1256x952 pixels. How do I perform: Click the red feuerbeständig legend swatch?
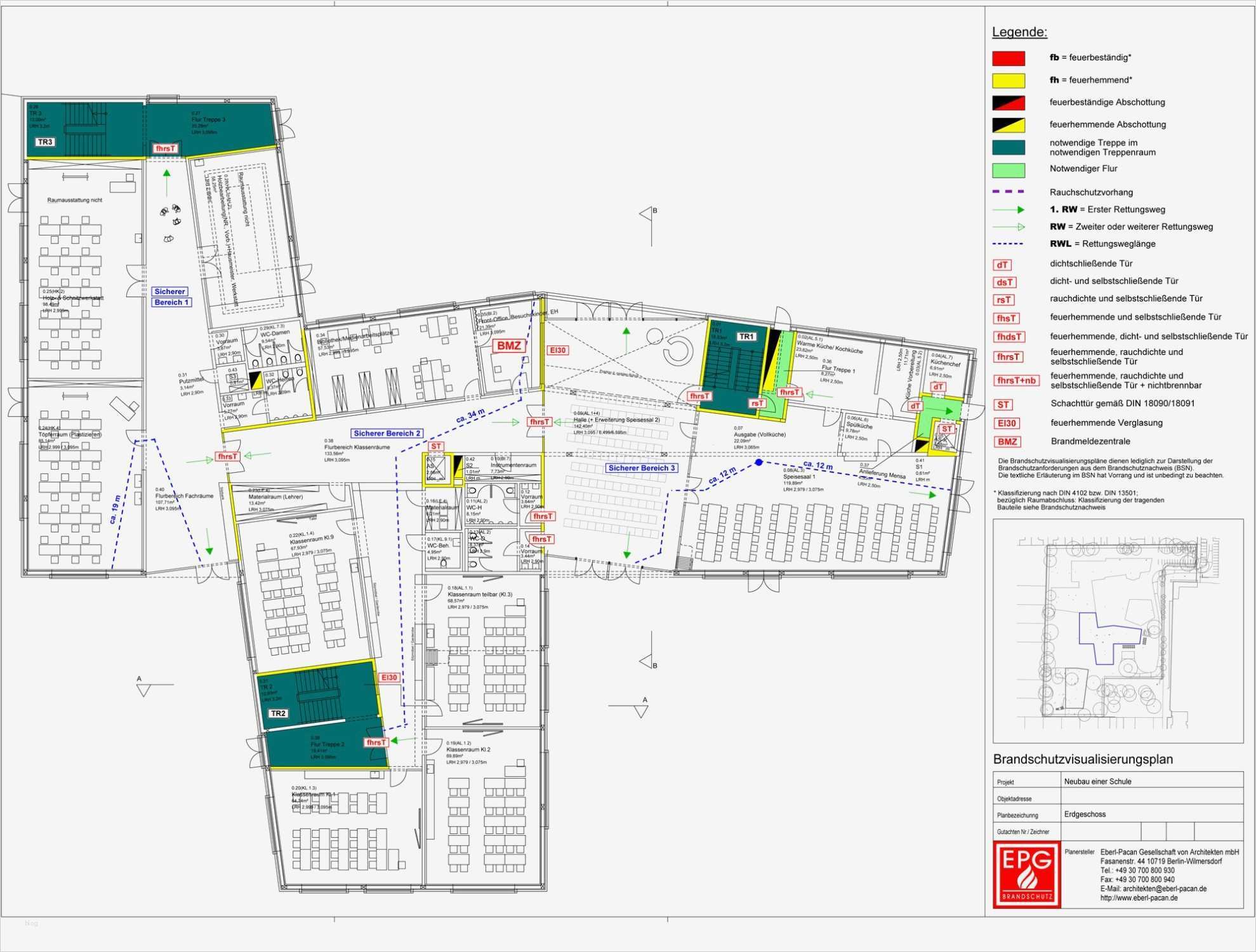pyautogui.click(x=1008, y=58)
